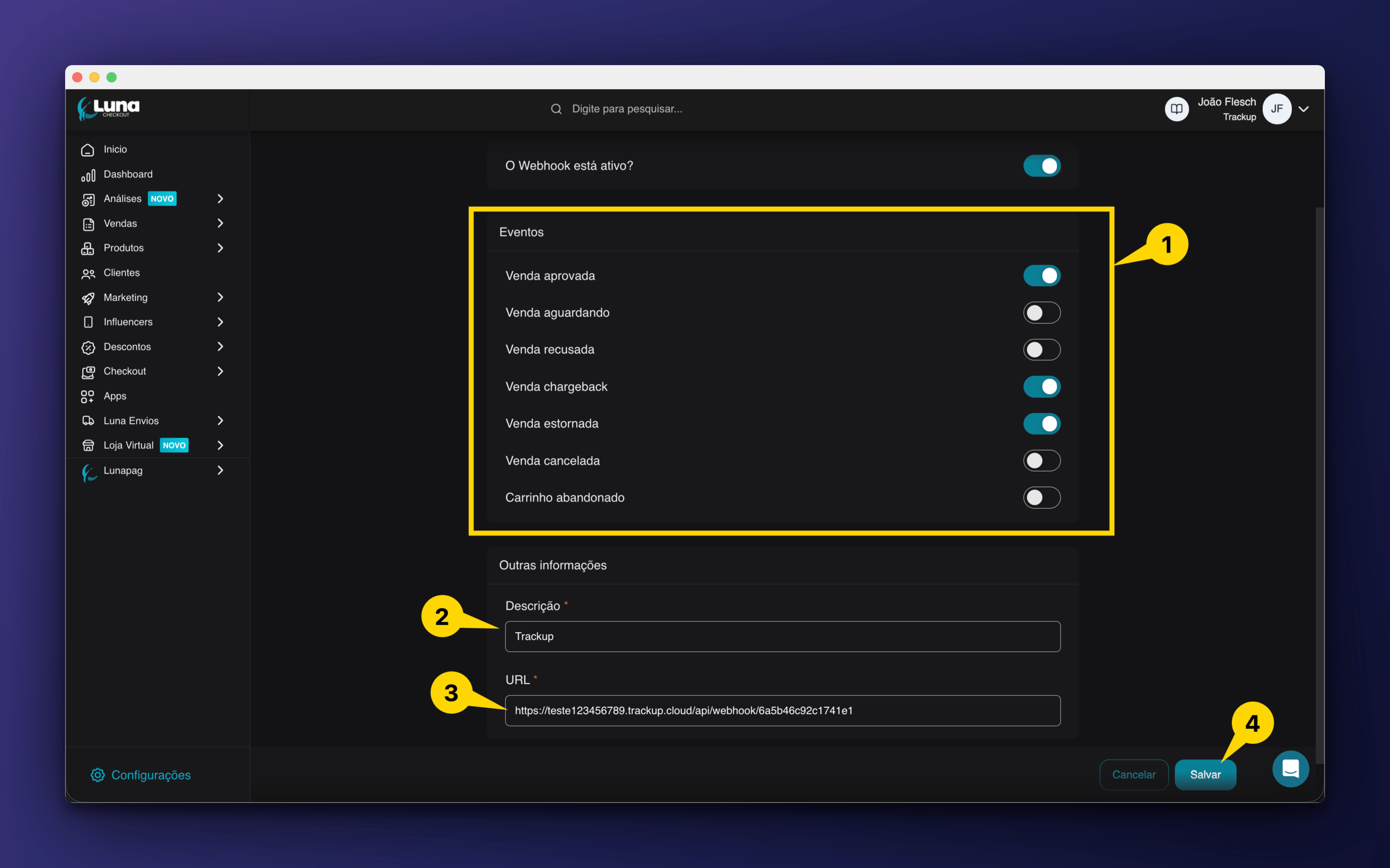Screen dimensions: 1390x868
Task: Click the Marketing rocket icon
Action: pos(88,298)
